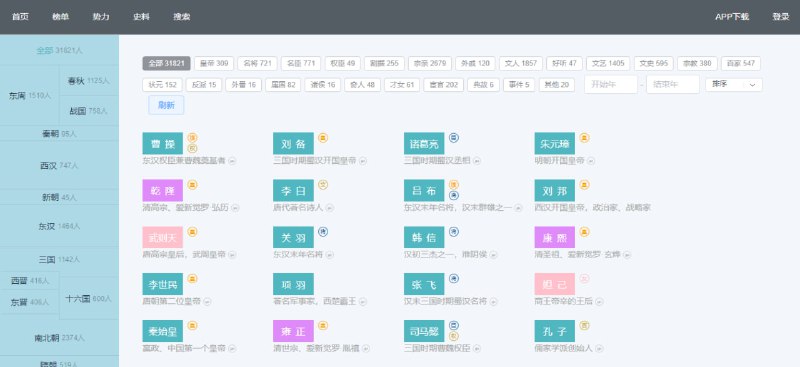
Task: Expand the arrow after 诸葛亮's description
Action: coord(477,161)
